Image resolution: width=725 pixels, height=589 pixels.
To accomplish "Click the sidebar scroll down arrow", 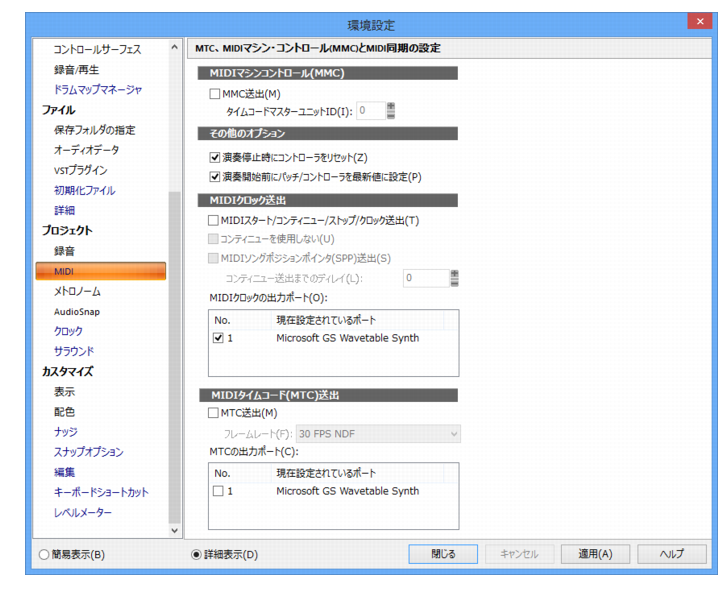I will click(x=174, y=530).
